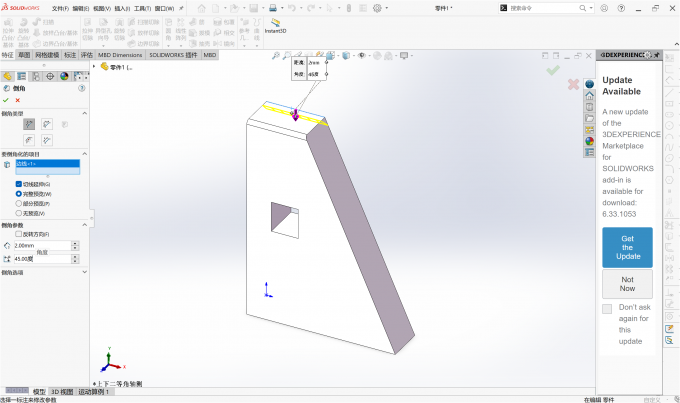Select the Distance-Distance chamfer type icon
Viewport: 680px width, 403px height.
click(x=47, y=125)
